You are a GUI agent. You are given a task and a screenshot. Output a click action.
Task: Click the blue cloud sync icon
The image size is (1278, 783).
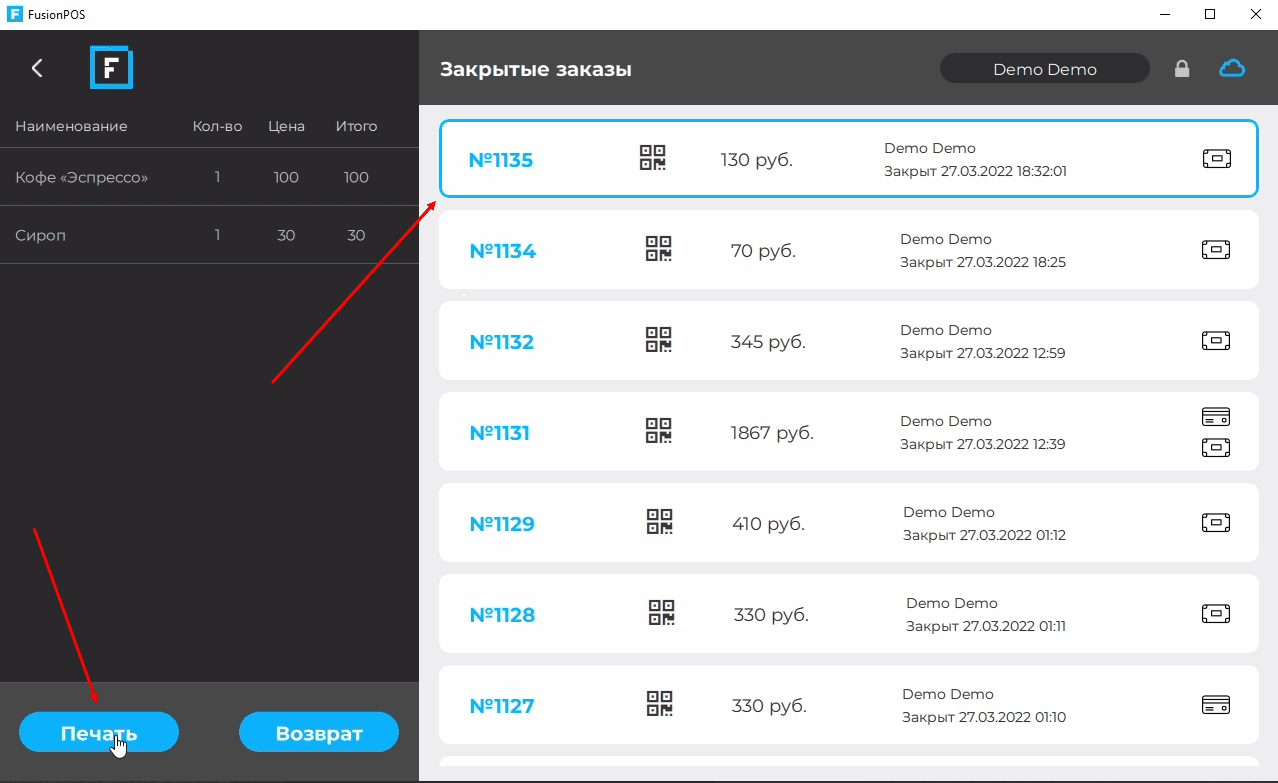[x=1232, y=68]
